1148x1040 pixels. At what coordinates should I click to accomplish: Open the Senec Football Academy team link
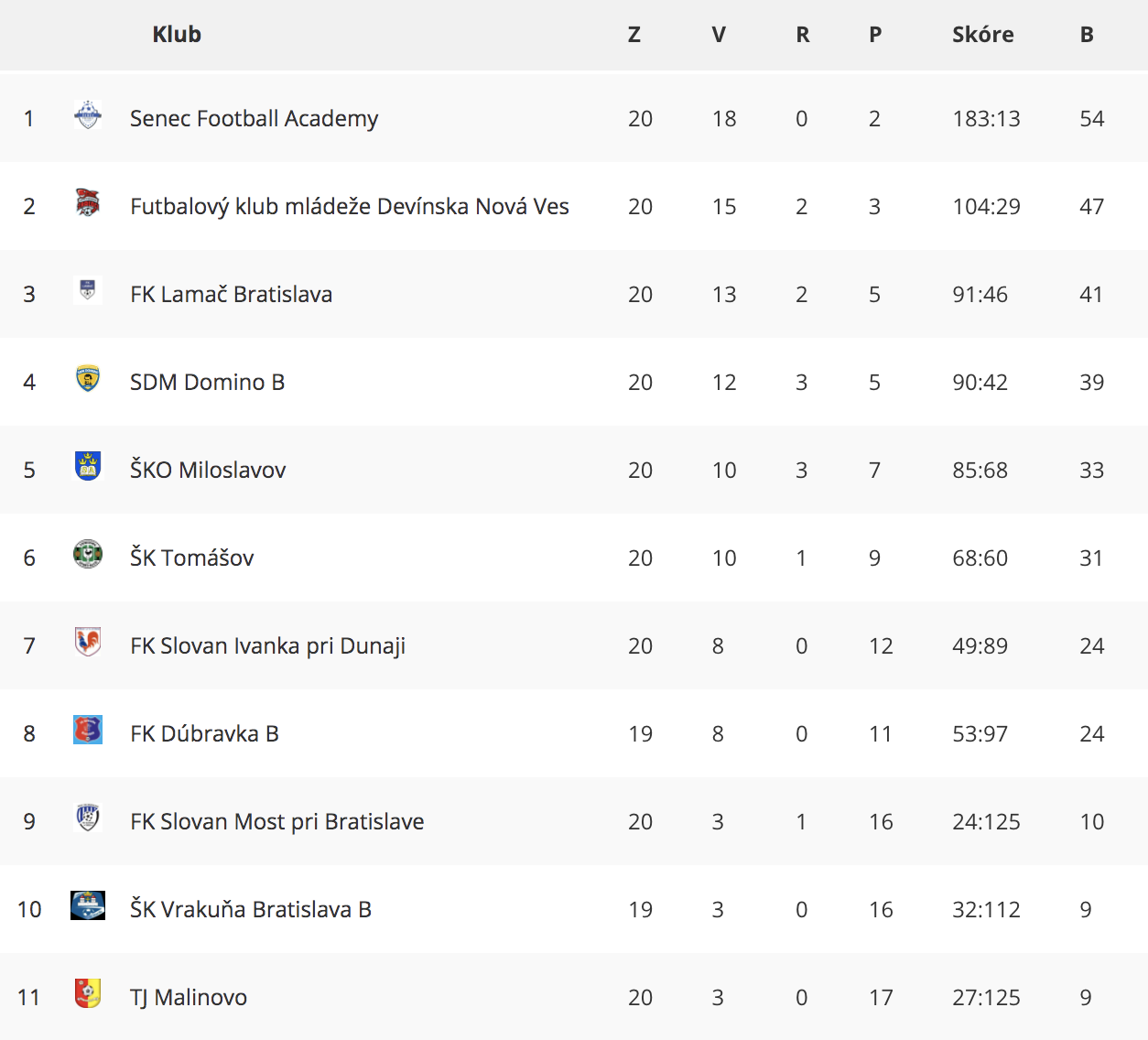254,119
